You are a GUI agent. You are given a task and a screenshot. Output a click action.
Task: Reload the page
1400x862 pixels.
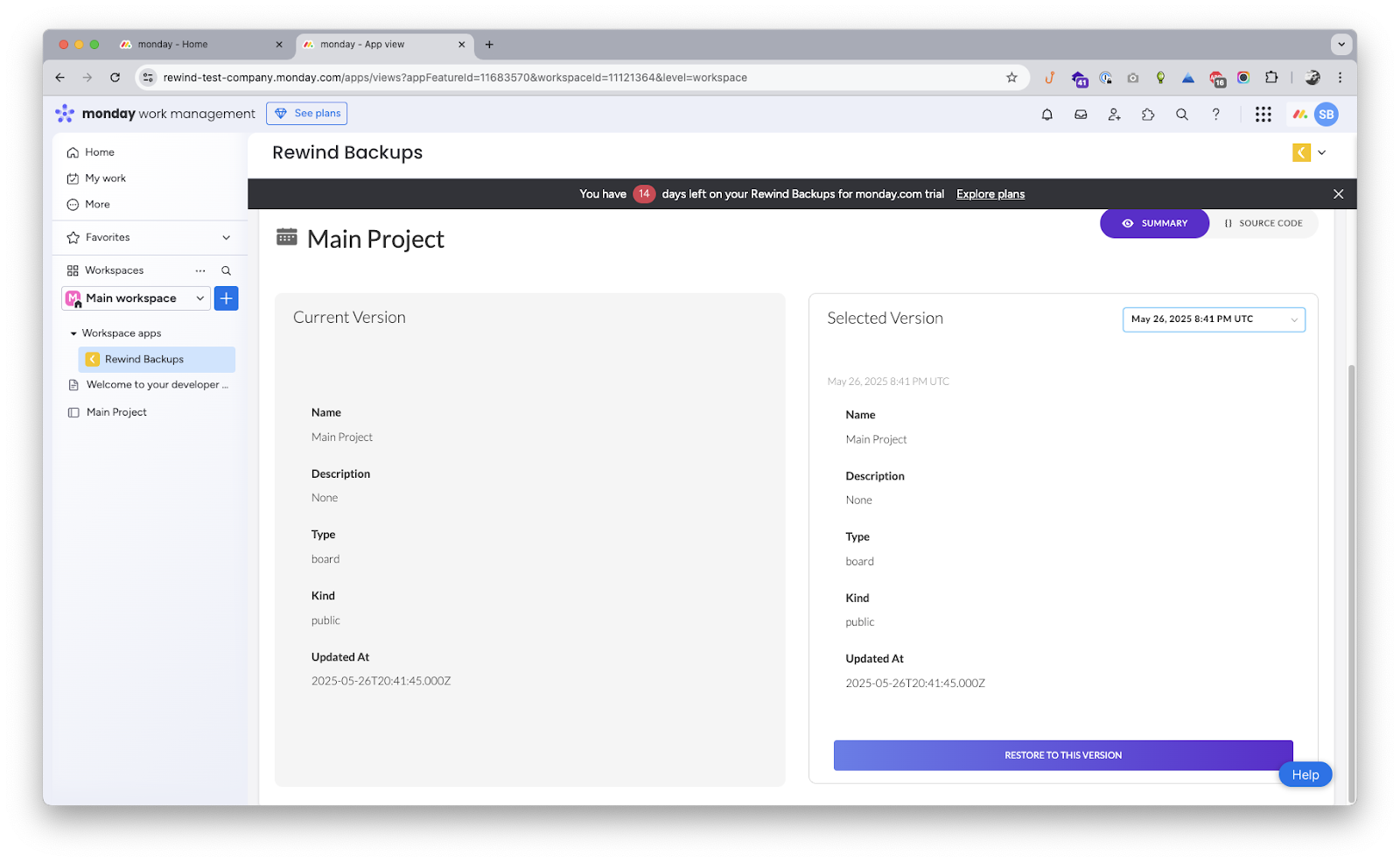tap(115, 77)
